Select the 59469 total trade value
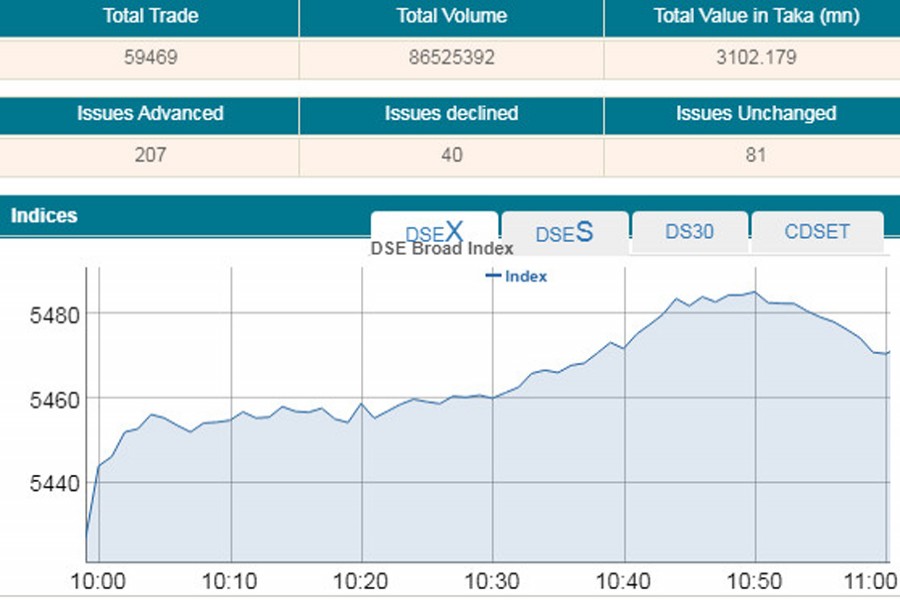 (149, 58)
